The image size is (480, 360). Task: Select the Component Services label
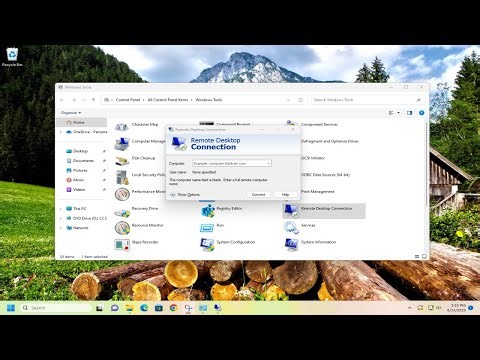point(319,125)
